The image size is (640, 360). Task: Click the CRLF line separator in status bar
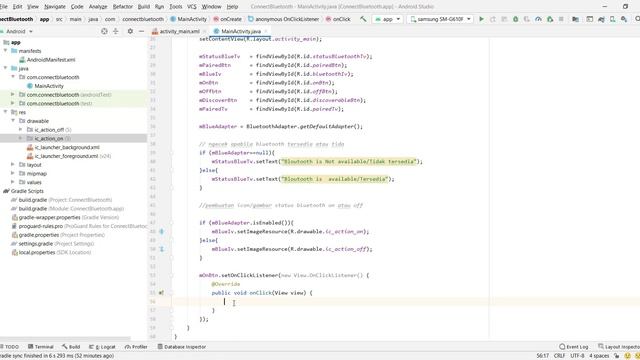click(560, 356)
